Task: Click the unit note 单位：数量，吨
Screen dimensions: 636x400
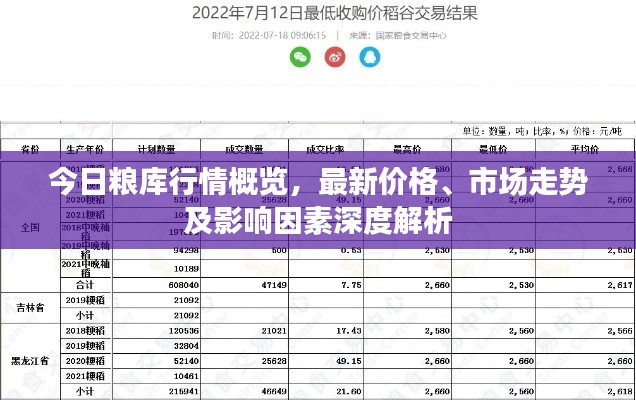Action: coord(494,130)
